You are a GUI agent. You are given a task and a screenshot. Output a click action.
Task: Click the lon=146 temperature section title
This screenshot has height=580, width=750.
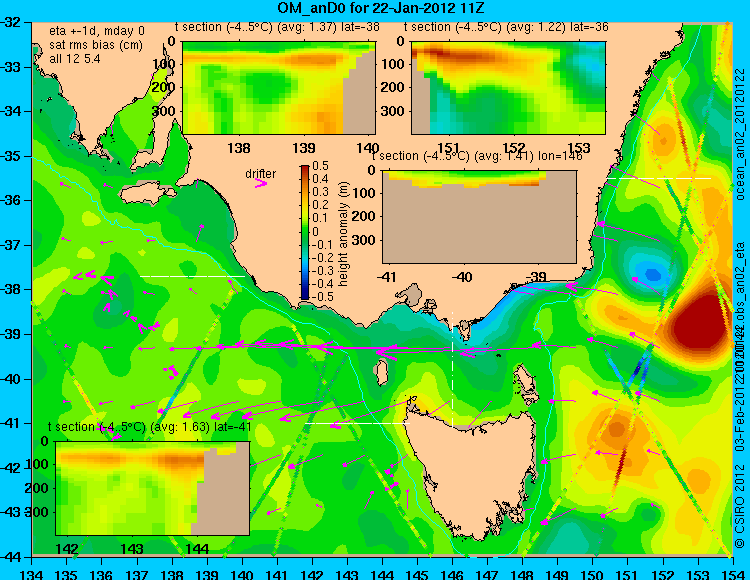(477, 156)
